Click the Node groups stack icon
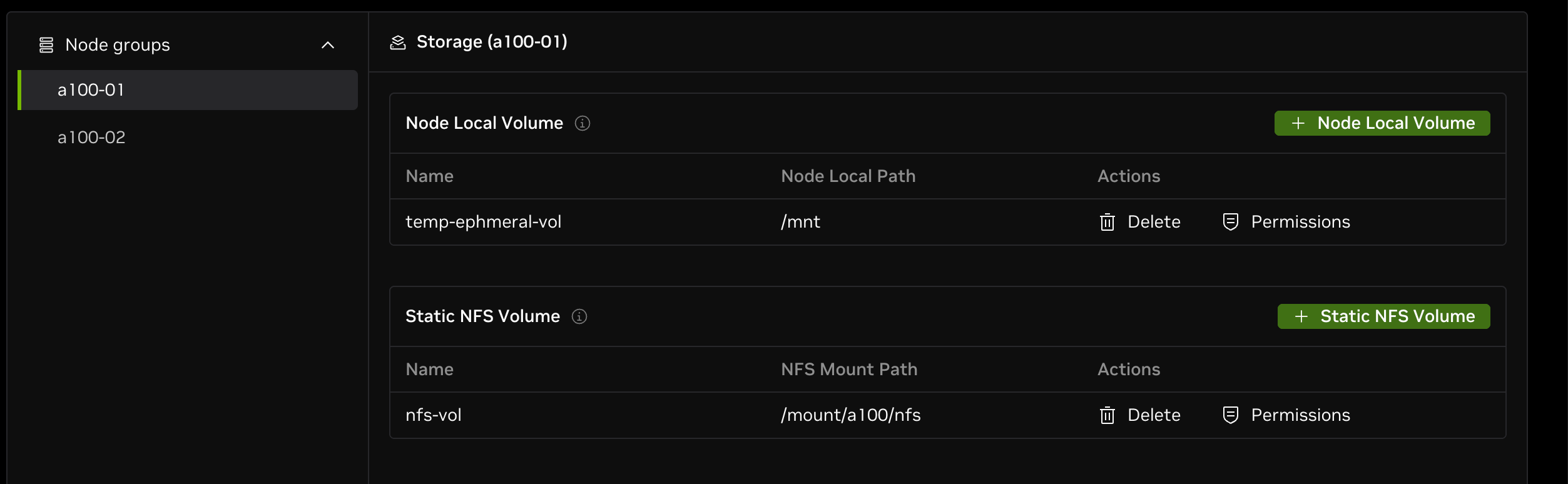Screen dimensions: 1568x484 click(x=46, y=45)
